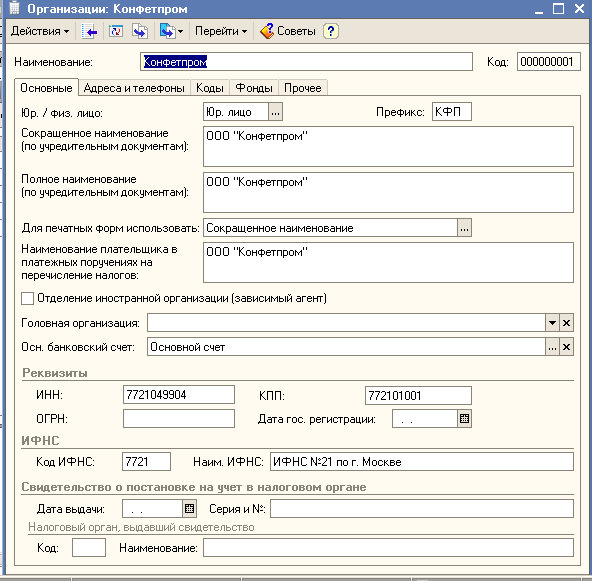Switch to the Адреса и телефоны tab
Screen dimensions: 592x581
click(x=134, y=88)
